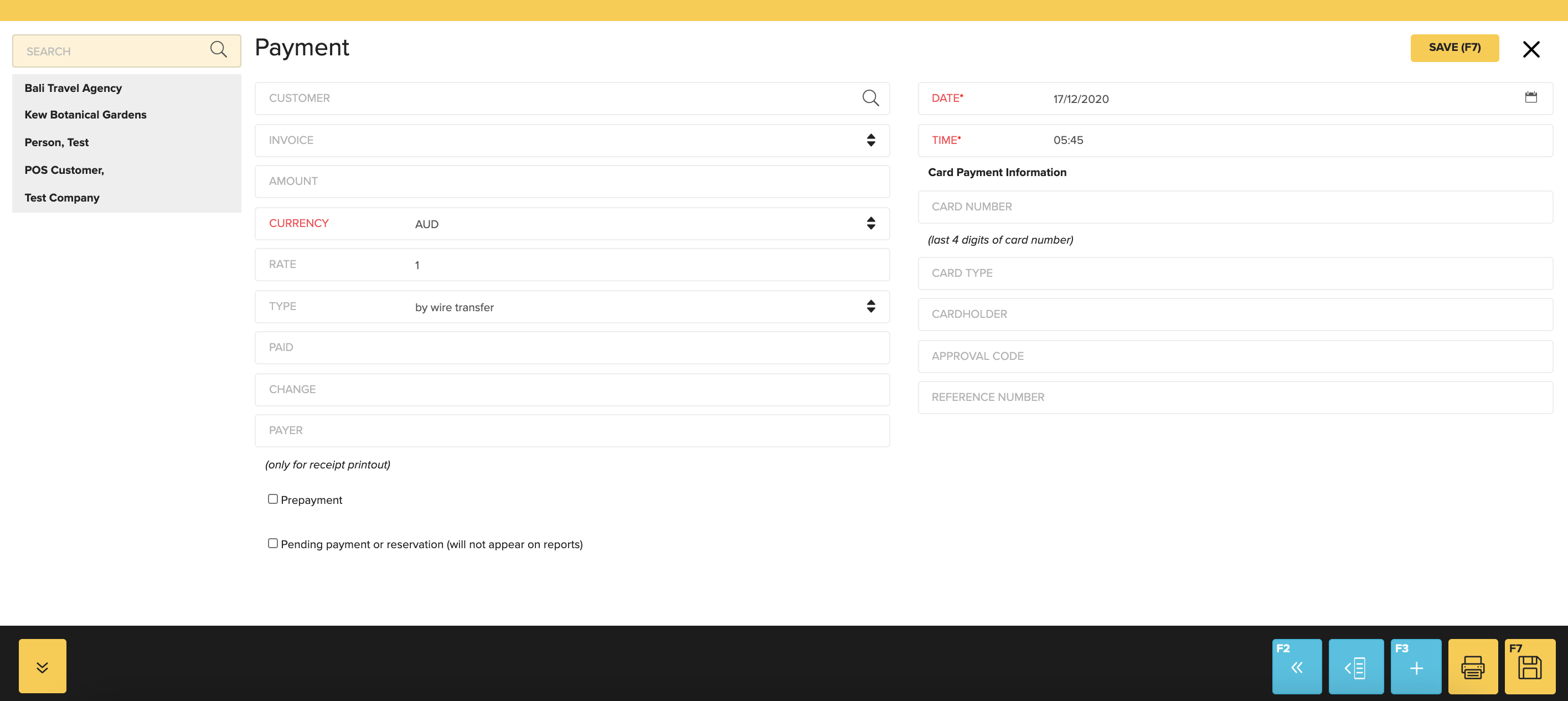Select POS Customer entry
This screenshot has height=701, width=1568.
pyautogui.click(x=64, y=171)
